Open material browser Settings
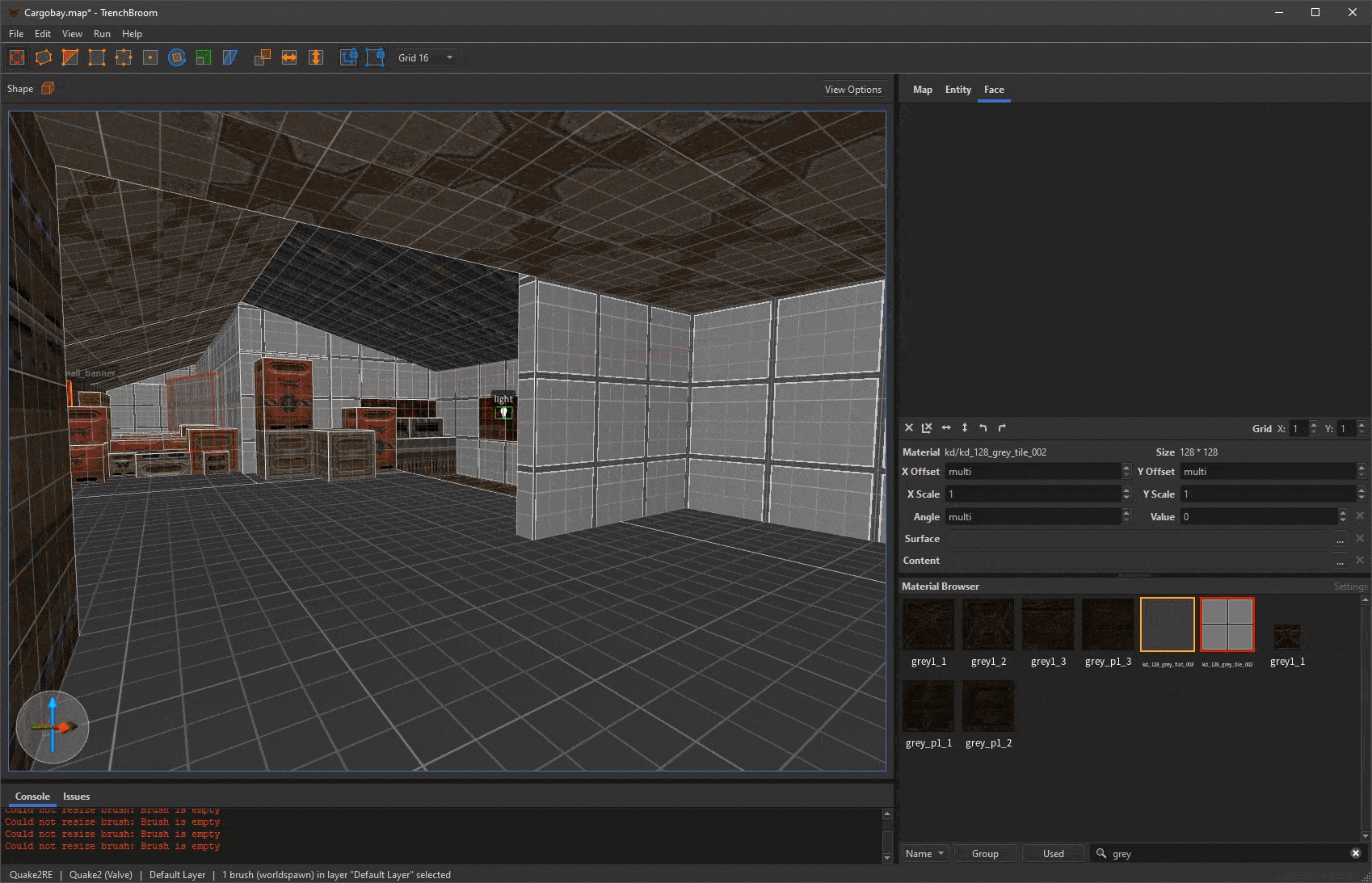The width and height of the screenshot is (1372, 883). pos(1350,587)
